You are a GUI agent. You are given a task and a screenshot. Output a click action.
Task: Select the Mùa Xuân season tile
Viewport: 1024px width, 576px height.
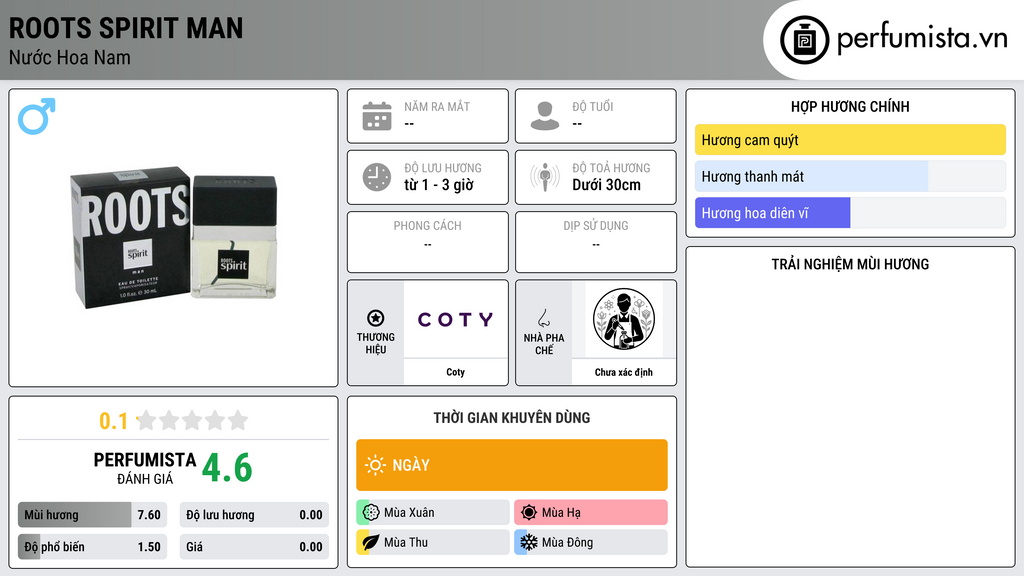tap(433, 513)
